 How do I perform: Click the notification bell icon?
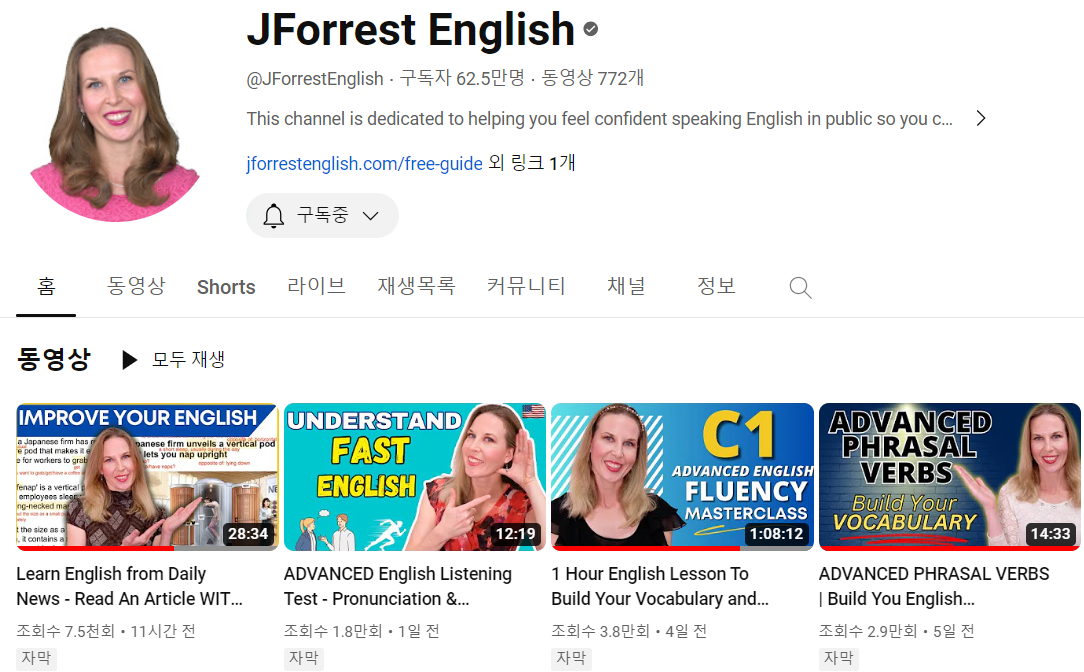[274, 216]
